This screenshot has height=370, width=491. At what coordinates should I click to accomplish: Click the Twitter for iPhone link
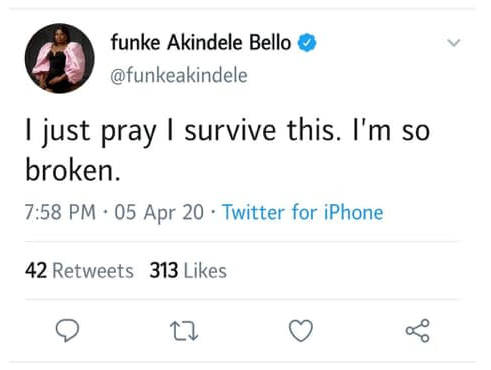[302, 212]
